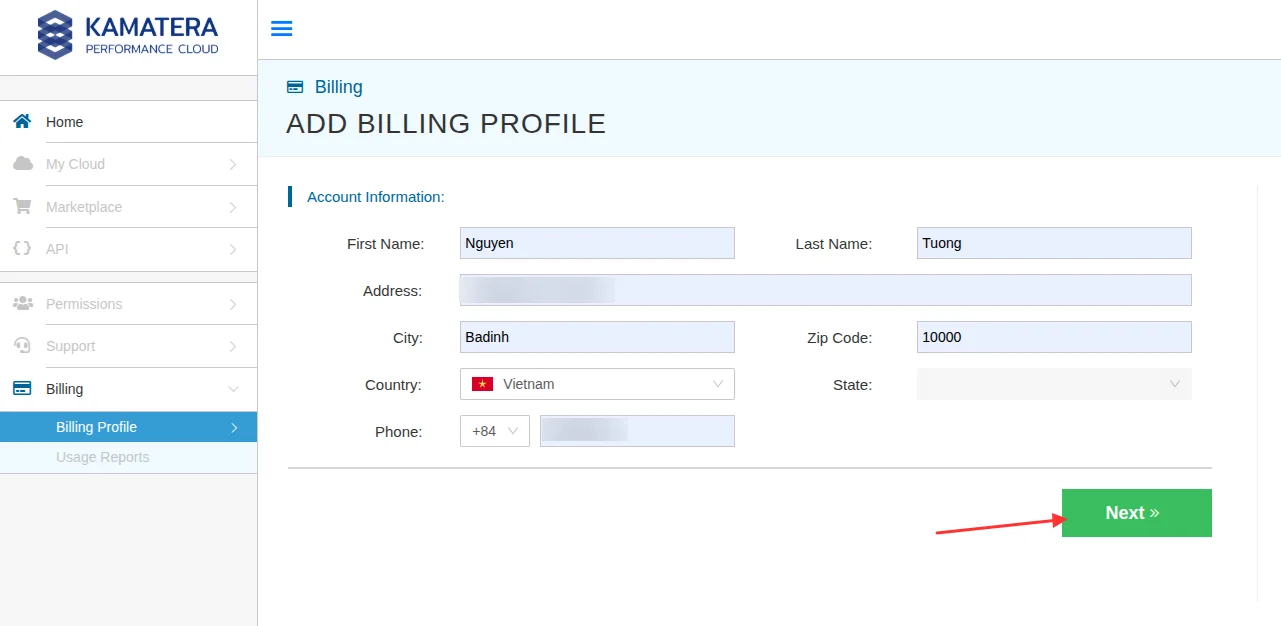Click the State label

coord(853,385)
